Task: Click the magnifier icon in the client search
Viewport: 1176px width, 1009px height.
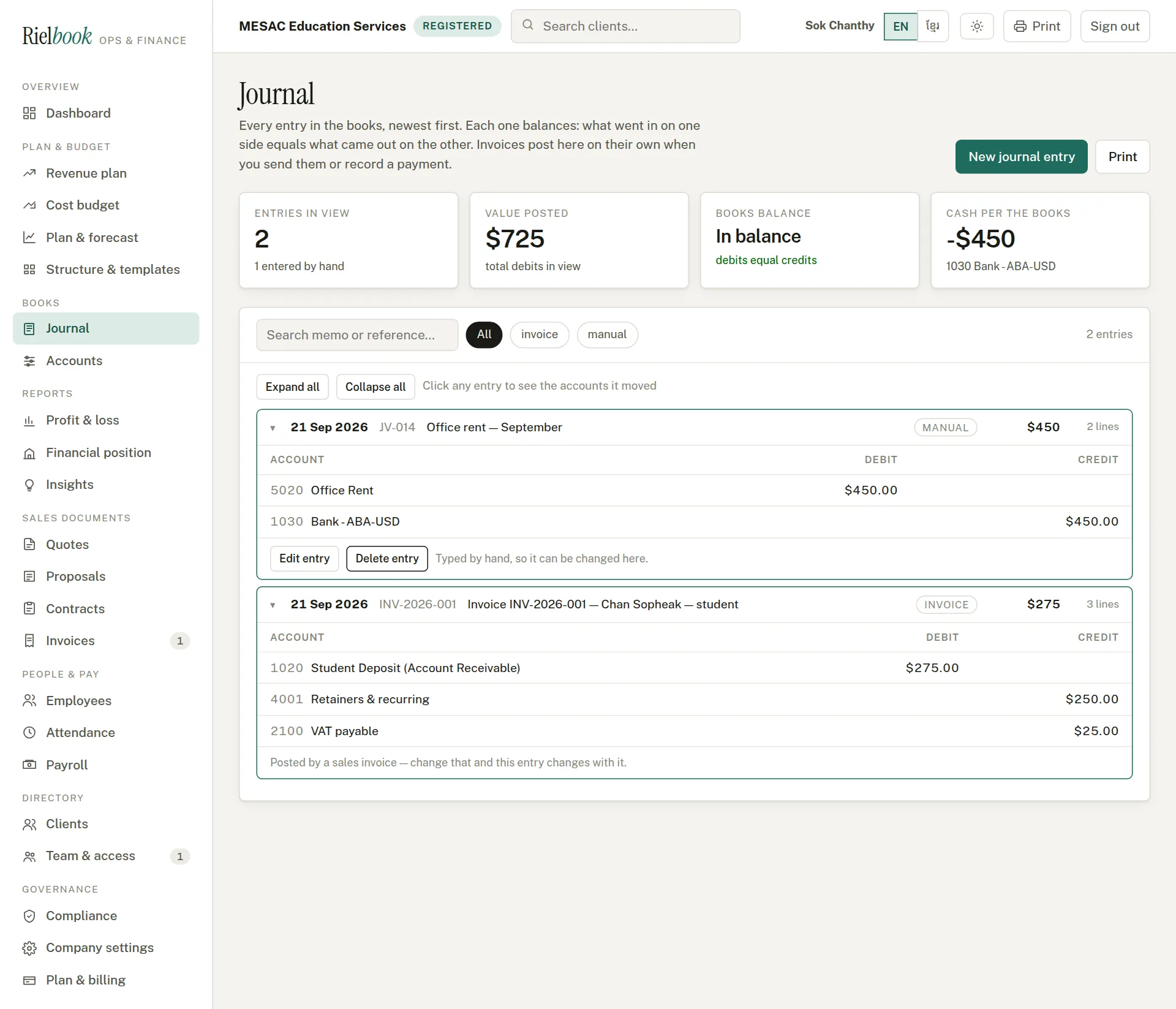Action: [x=527, y=25]
